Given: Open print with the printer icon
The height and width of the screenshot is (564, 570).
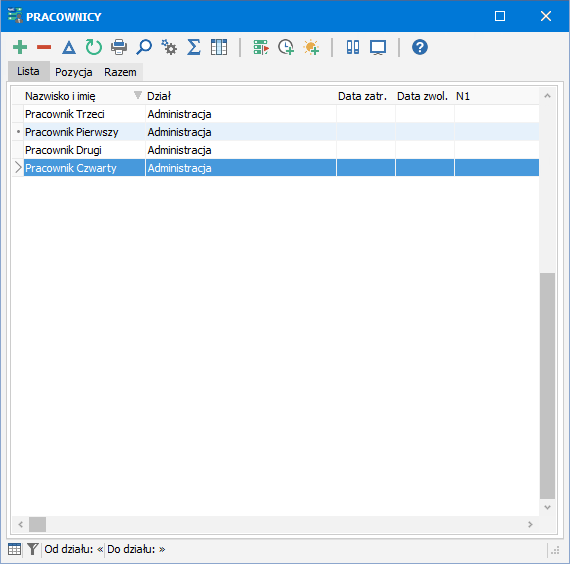Looking at the screenshot, I should tap(119, 47).
